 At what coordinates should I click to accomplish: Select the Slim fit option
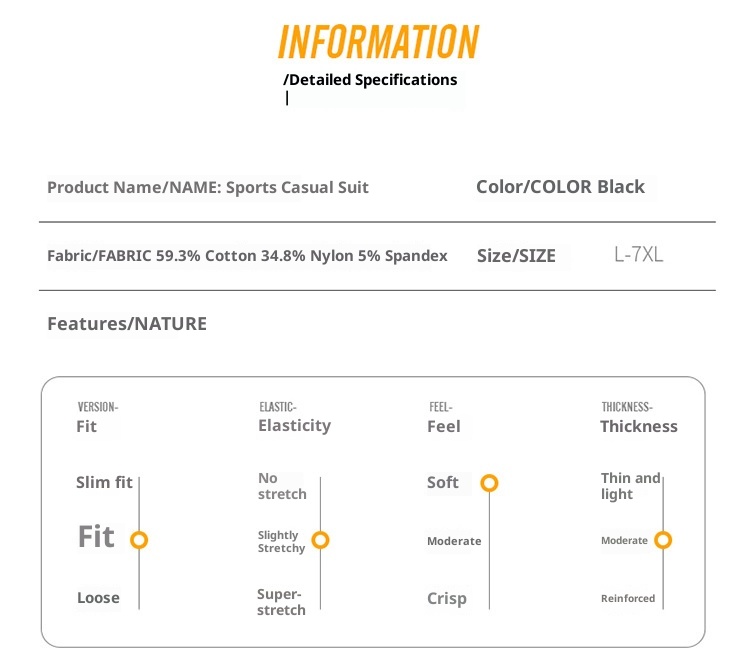pos(104,483)
